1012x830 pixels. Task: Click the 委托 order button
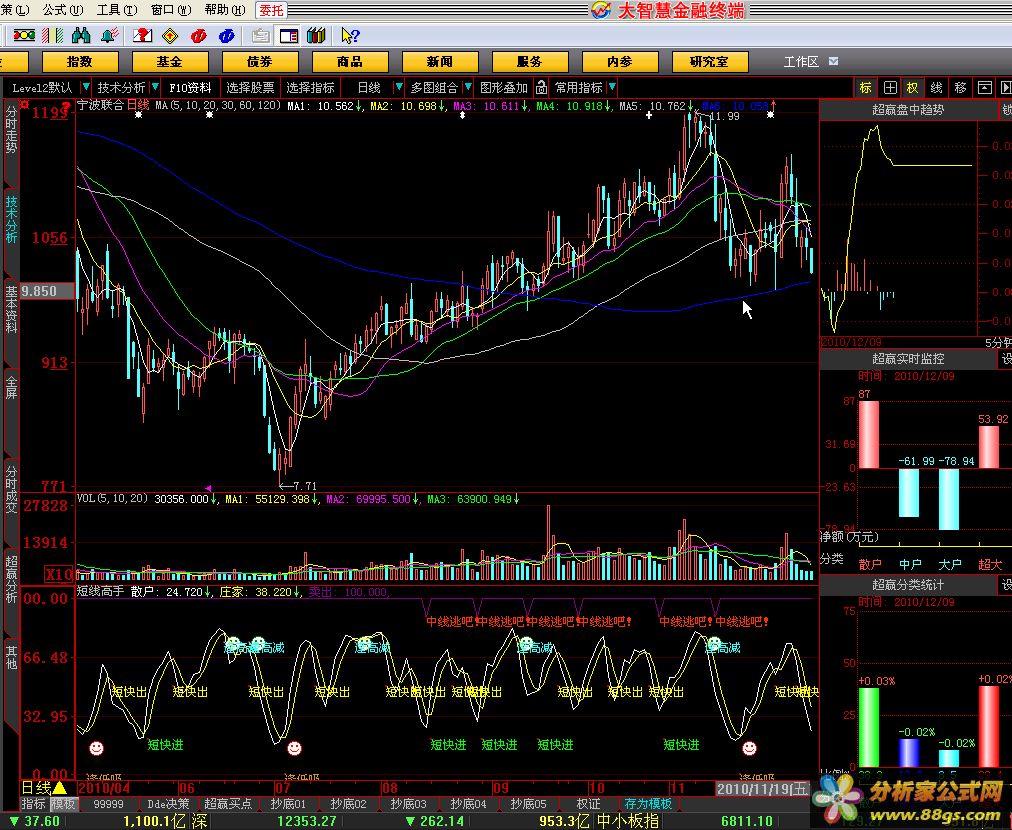pyautogui.click(x=272, y=10)
